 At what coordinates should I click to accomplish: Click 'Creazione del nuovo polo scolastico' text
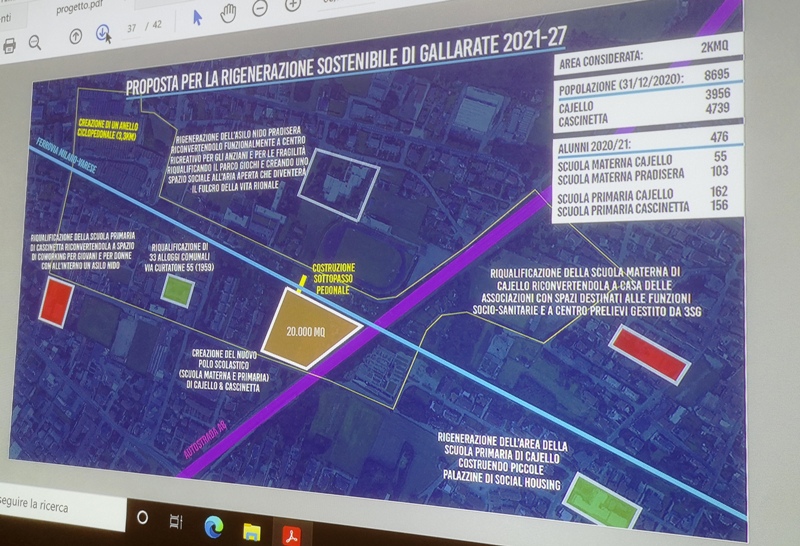(223, 370)
